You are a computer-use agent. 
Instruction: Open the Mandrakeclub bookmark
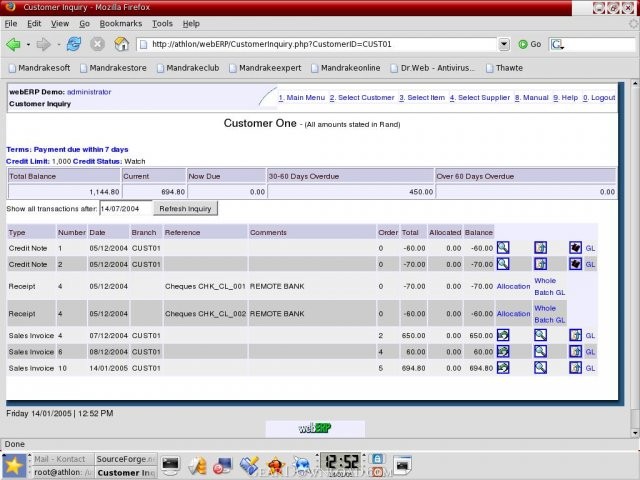pos(188,68)
